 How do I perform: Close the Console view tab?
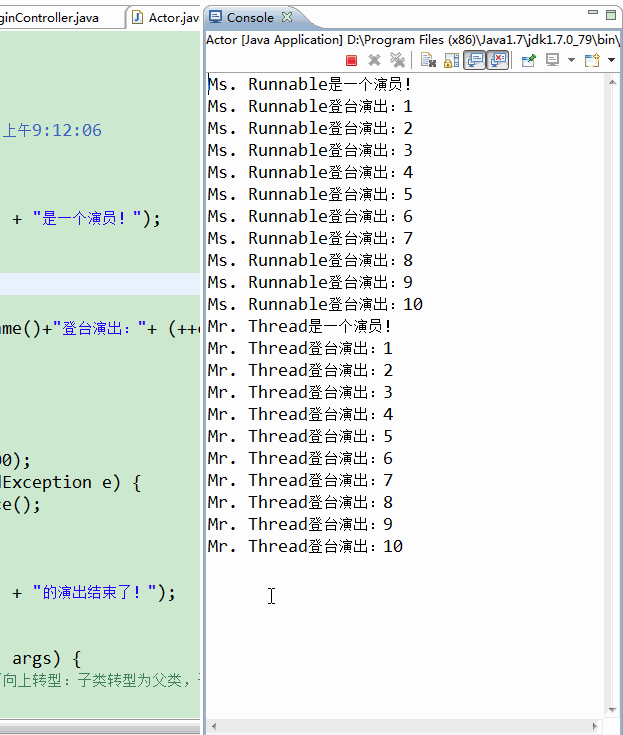[x=287, y=17]
